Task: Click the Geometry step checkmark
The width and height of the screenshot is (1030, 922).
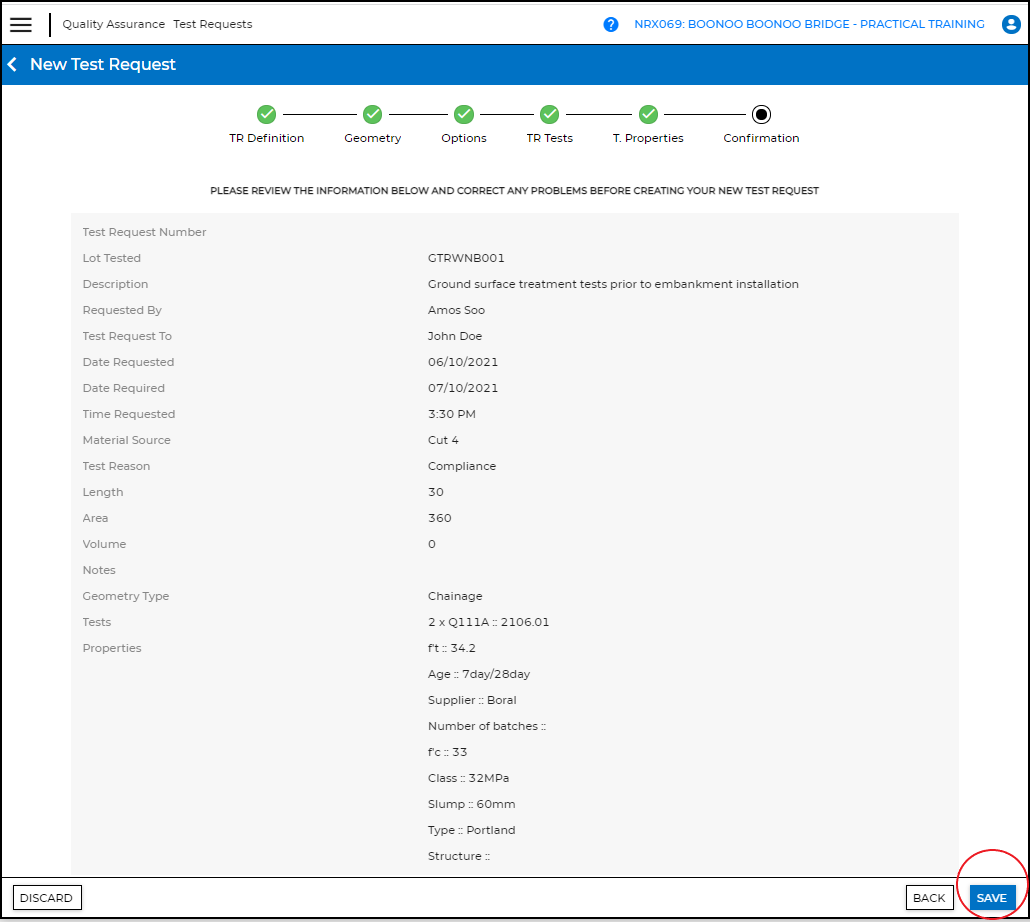Action: coord(372,115)
